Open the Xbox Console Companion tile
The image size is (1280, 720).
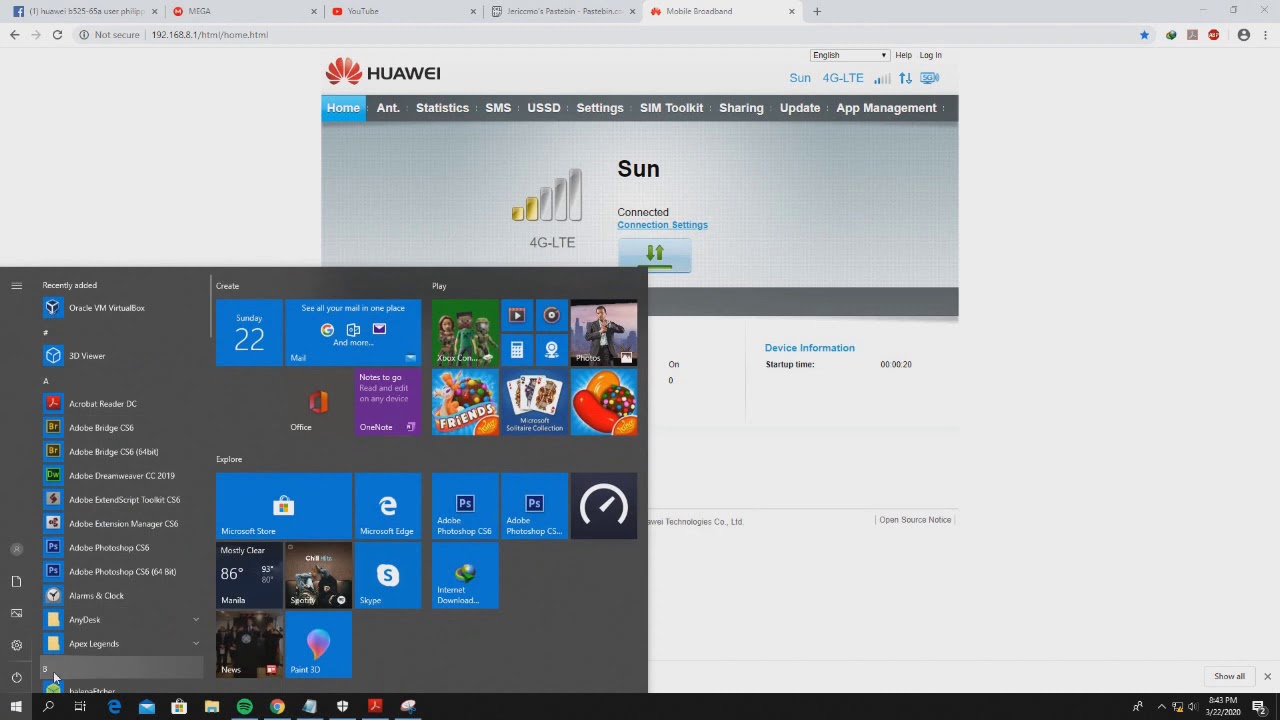point(465,333)
